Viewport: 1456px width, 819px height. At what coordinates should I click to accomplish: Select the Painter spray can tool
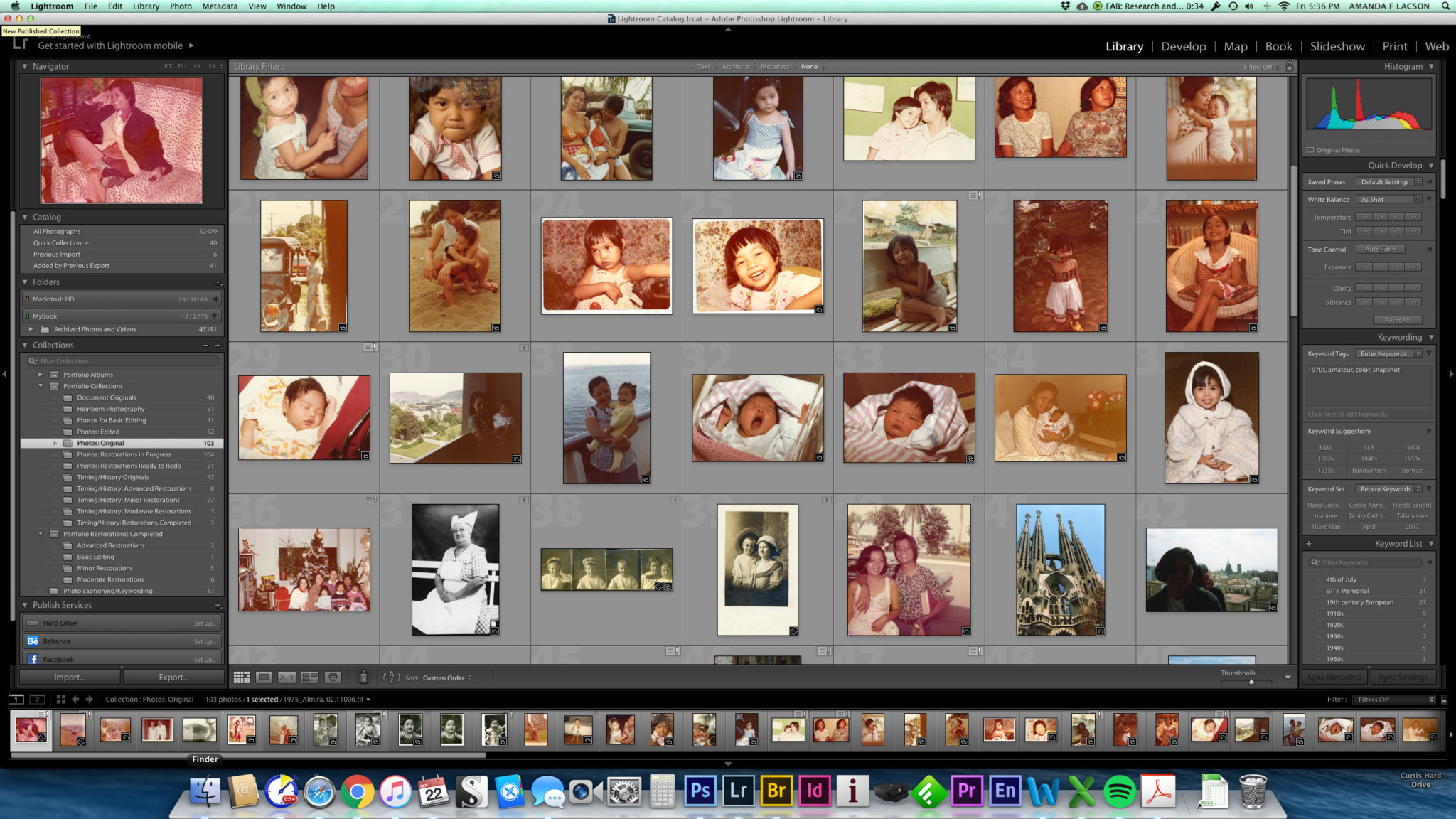coord(363,678)
